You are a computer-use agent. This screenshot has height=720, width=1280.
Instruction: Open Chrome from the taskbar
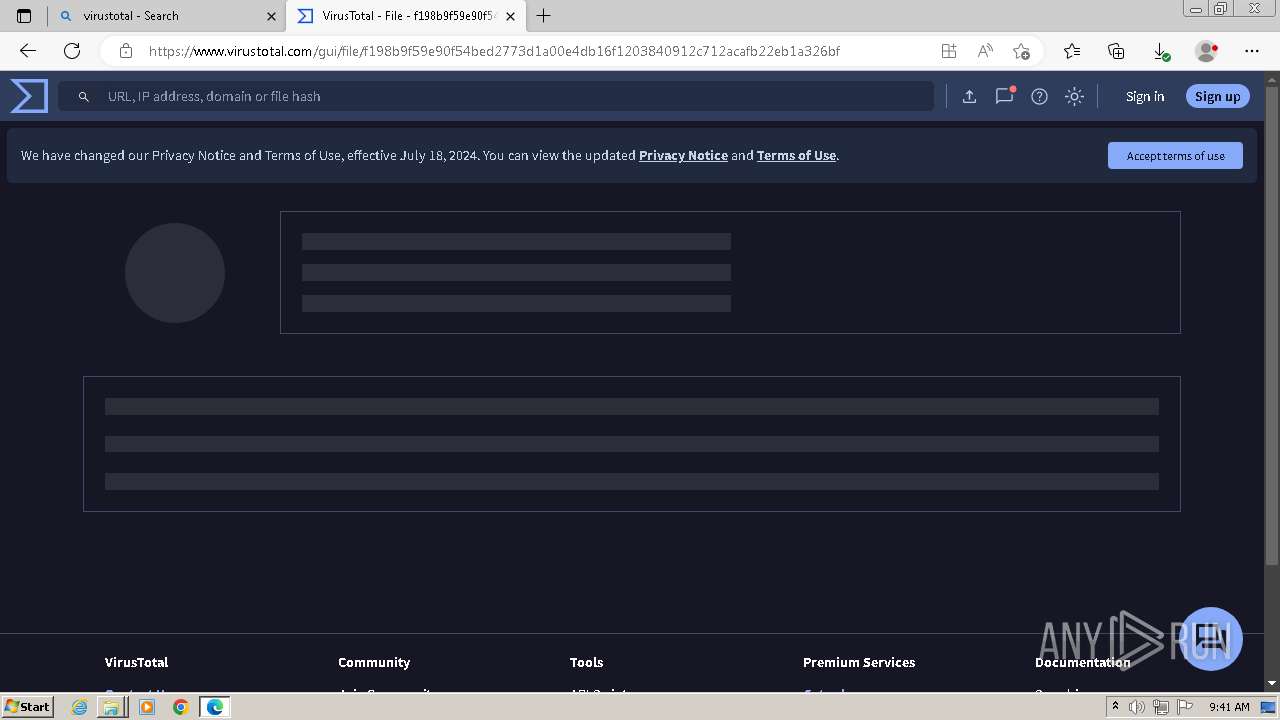click(x=180, y=707)
